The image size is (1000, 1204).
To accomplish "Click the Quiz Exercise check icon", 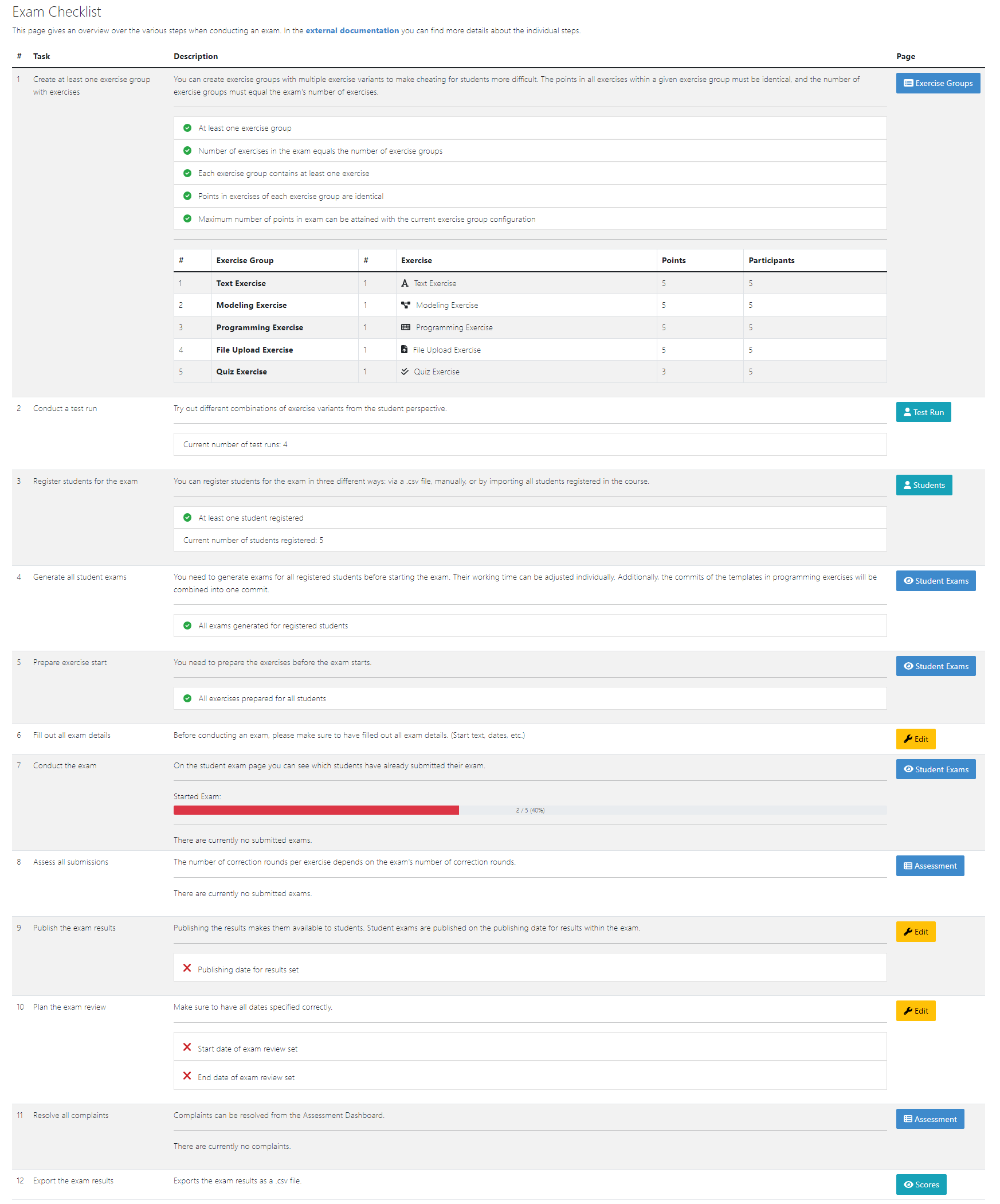I will (405, 372).
